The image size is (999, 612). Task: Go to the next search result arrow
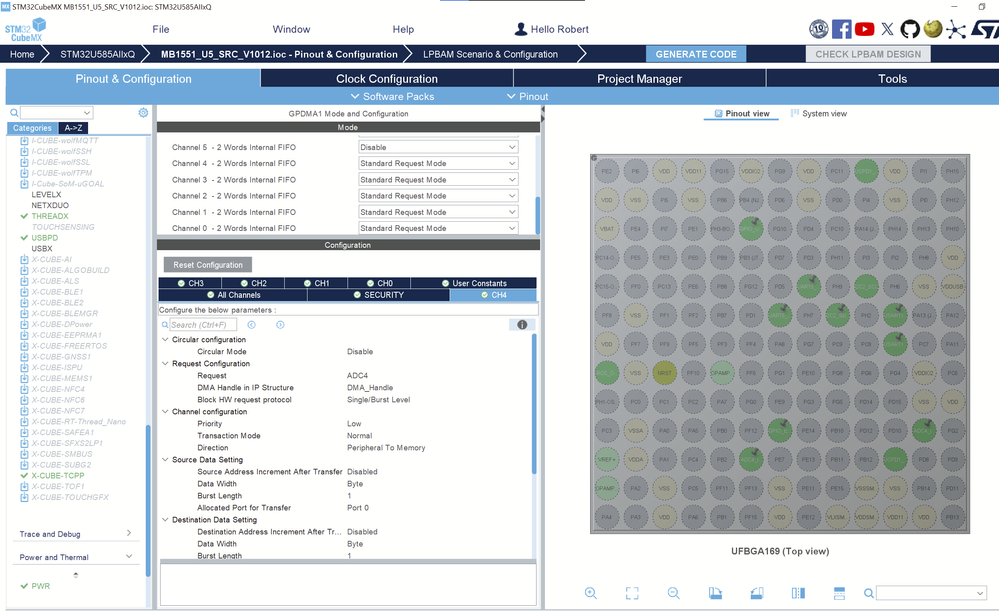click(x=280, y=325)
